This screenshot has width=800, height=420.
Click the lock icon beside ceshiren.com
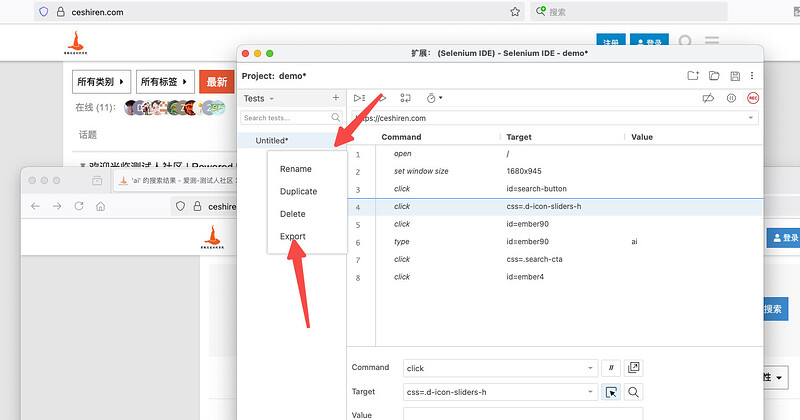tap(61, 12)
